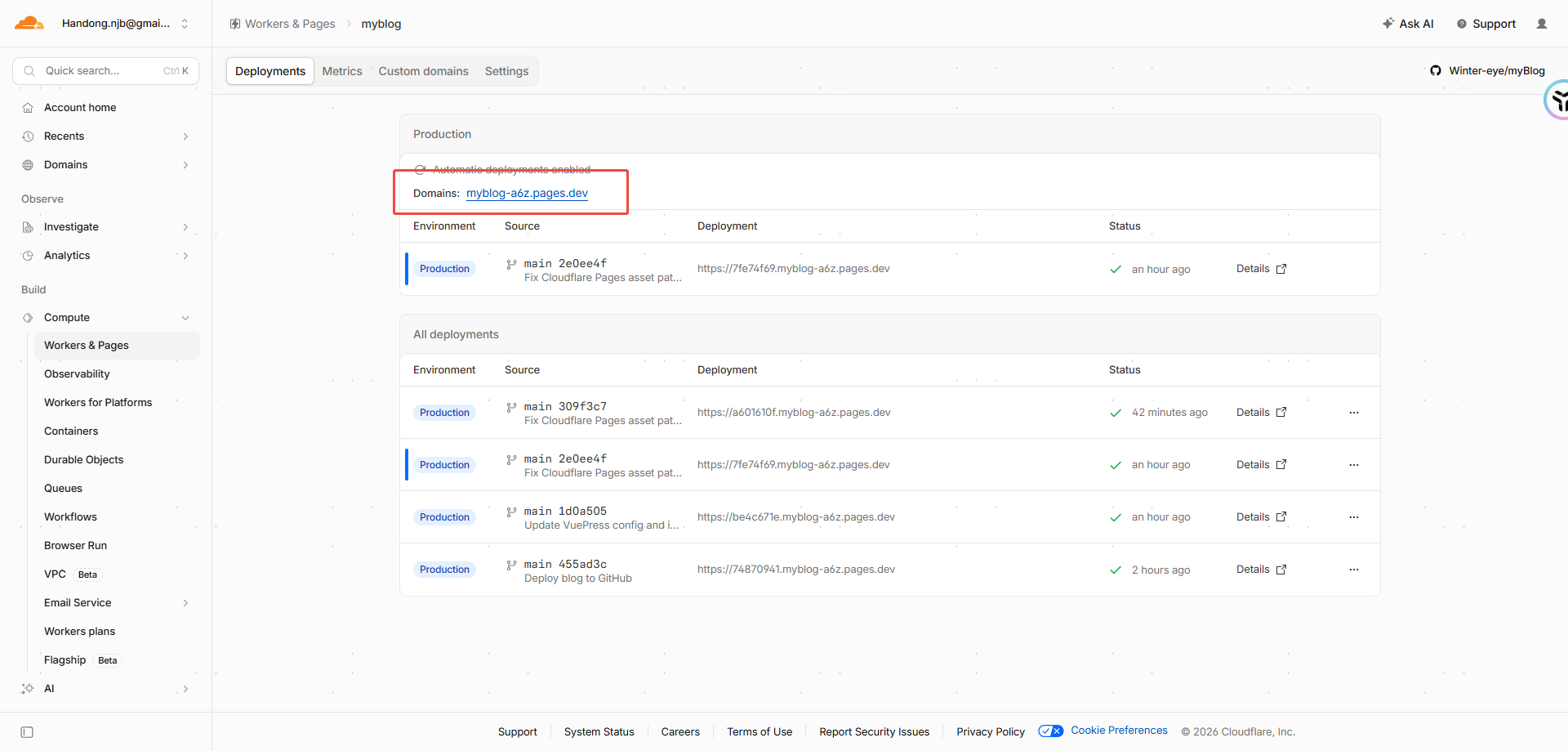Expand the AI submenu chevron
This screenshot has height=751, width=1568.
185,689
